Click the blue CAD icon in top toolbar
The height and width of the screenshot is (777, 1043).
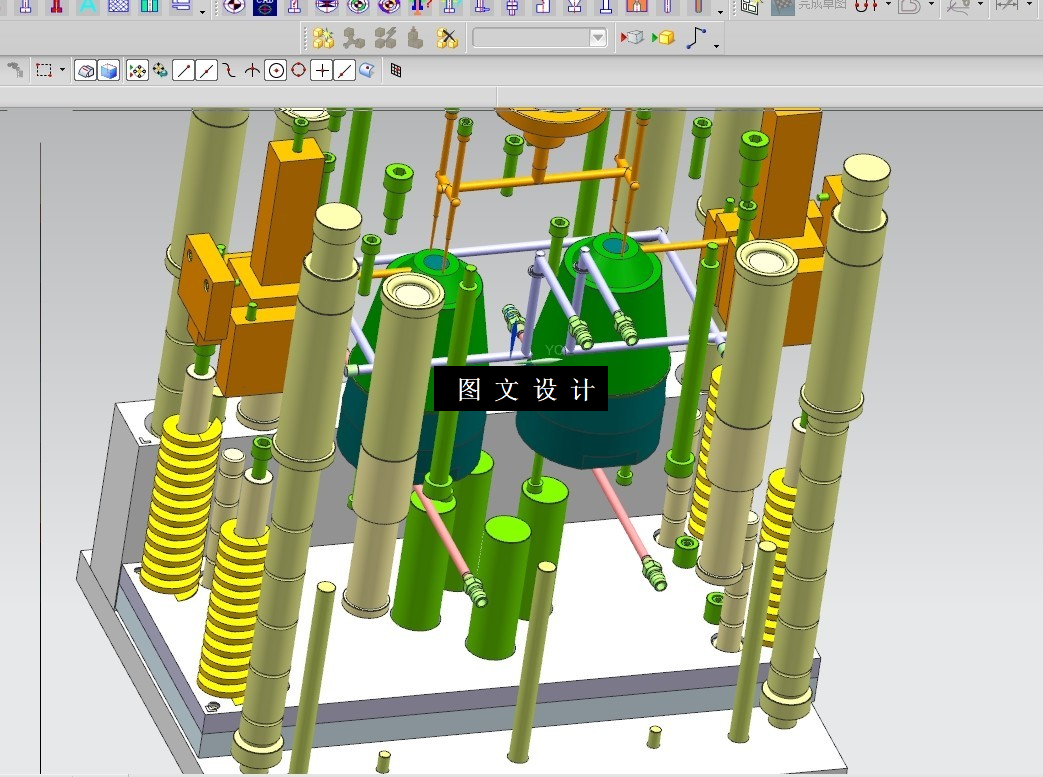point(265,7)
